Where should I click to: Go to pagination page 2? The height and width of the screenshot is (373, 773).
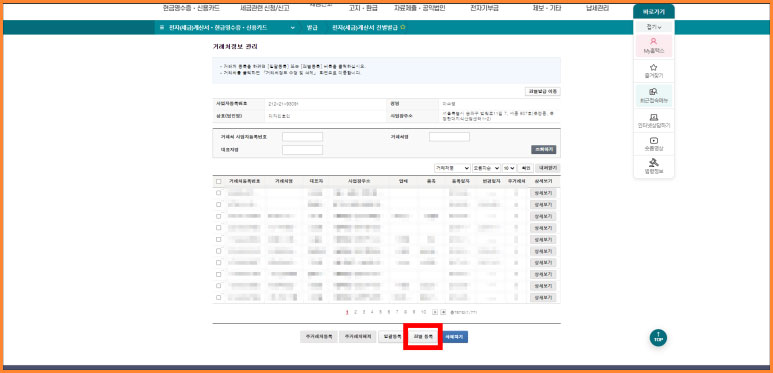coord(356,312)
